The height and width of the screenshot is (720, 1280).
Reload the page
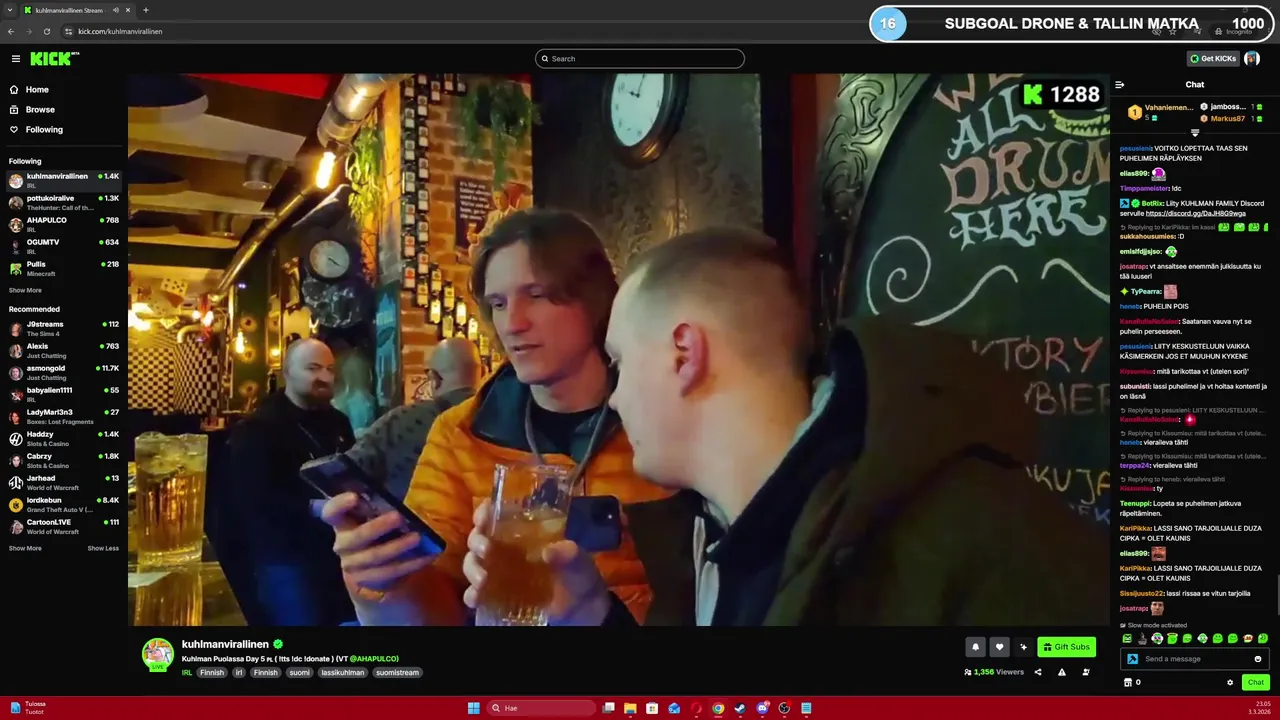[x=46, y=31]
